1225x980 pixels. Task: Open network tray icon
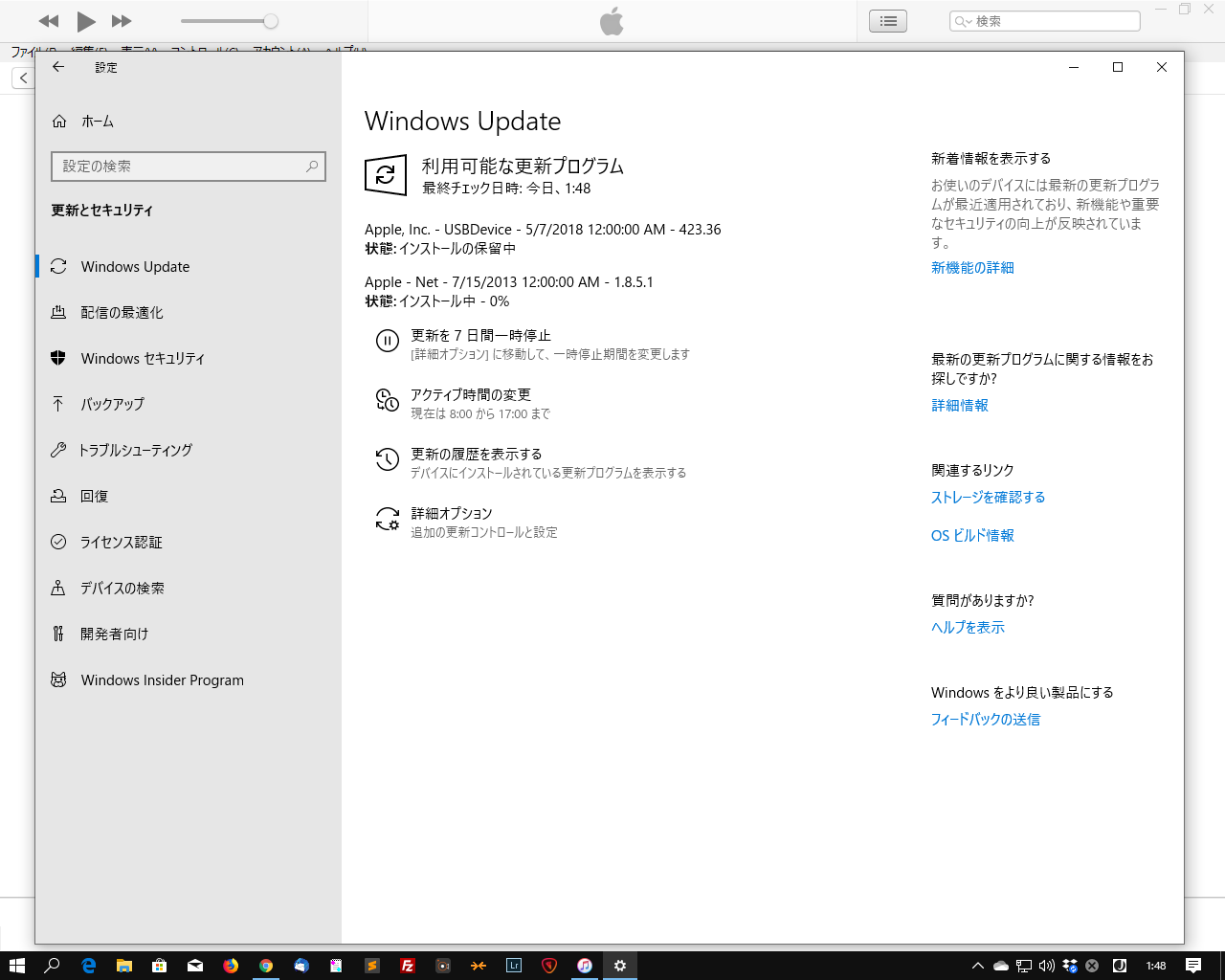[x=1023, y=966]
